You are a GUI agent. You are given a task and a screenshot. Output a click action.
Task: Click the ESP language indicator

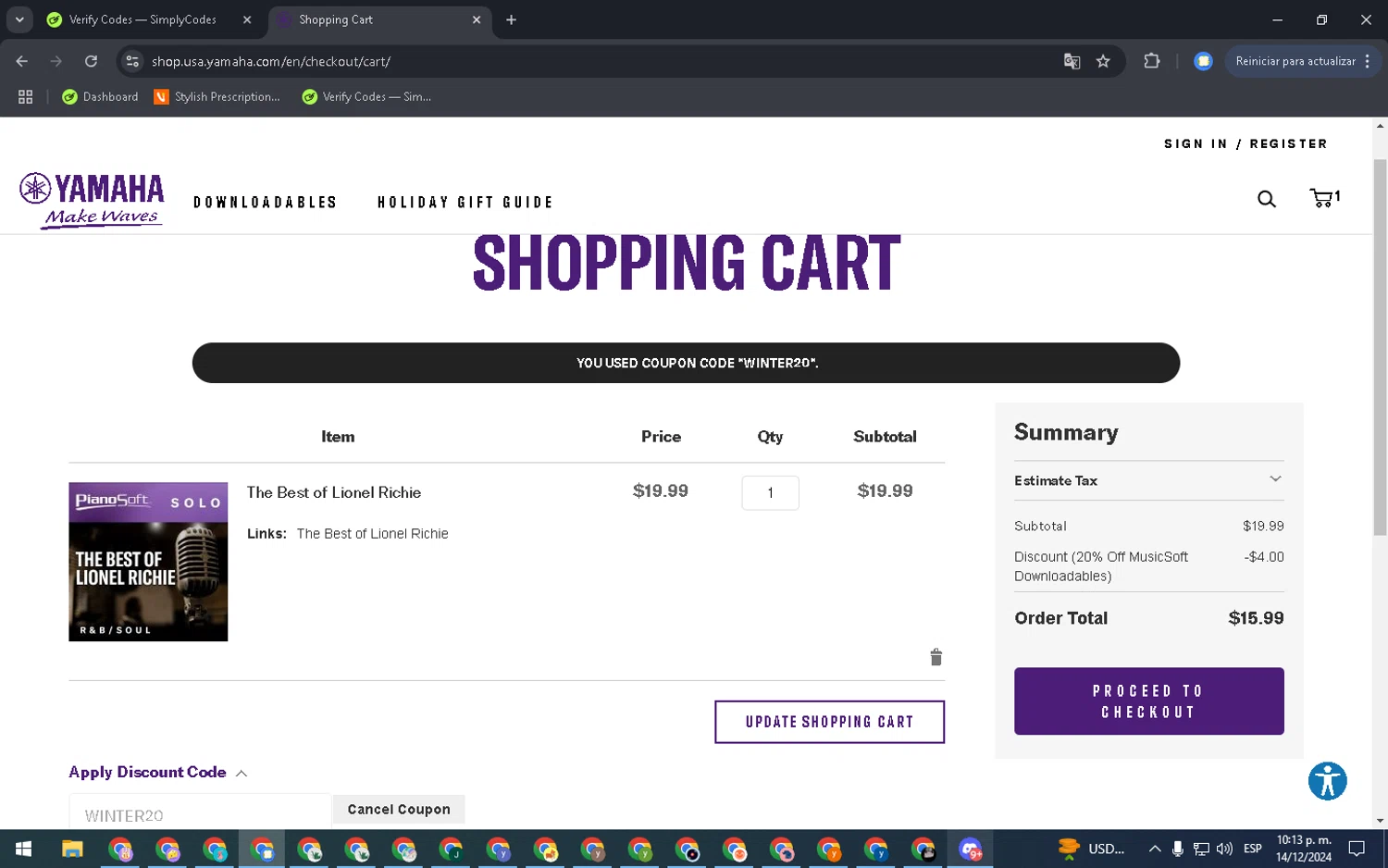pos(1252,849)
